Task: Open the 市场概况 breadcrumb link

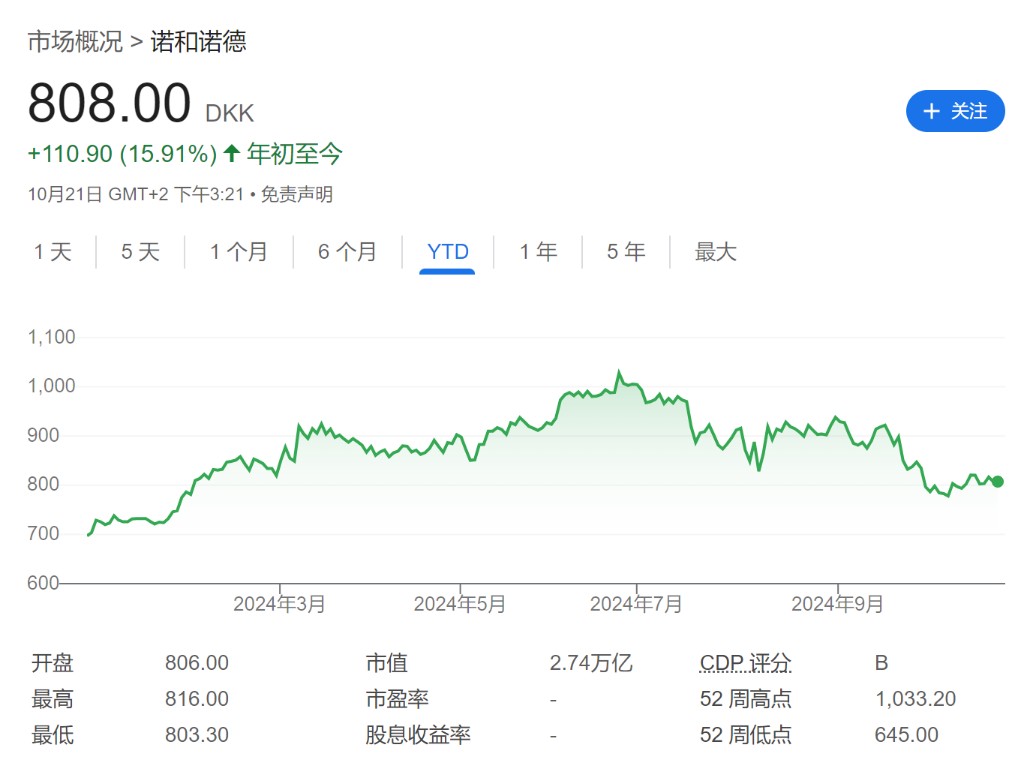Action: point(75,42)
